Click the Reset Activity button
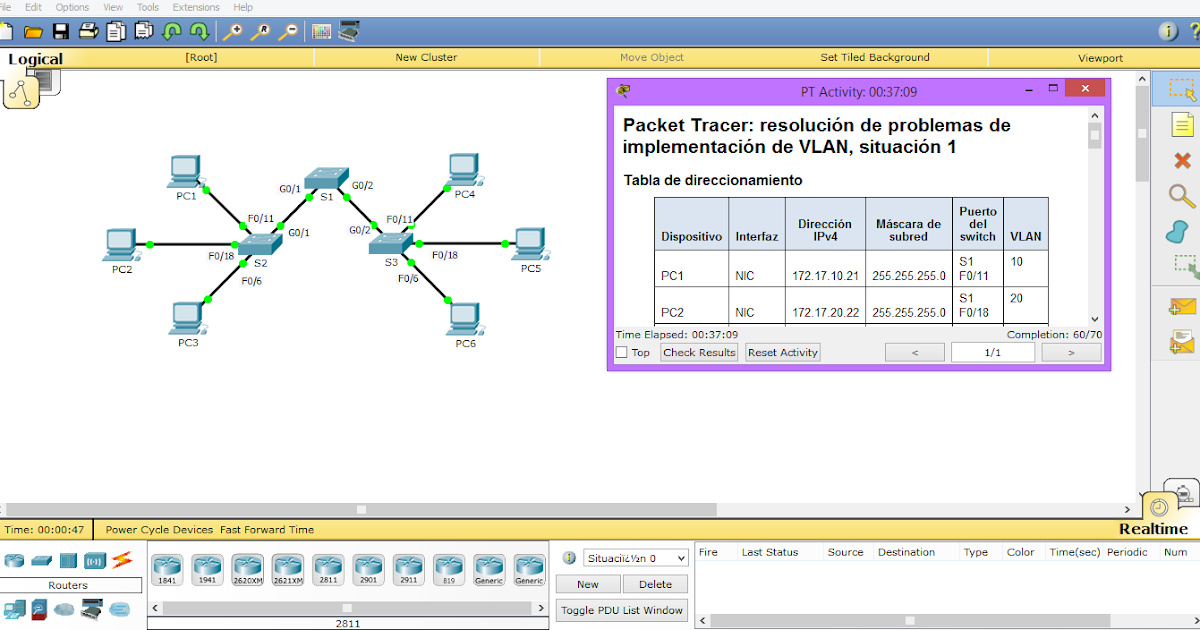This screenshot has width=1200, height=630. (x=783, y=352)
